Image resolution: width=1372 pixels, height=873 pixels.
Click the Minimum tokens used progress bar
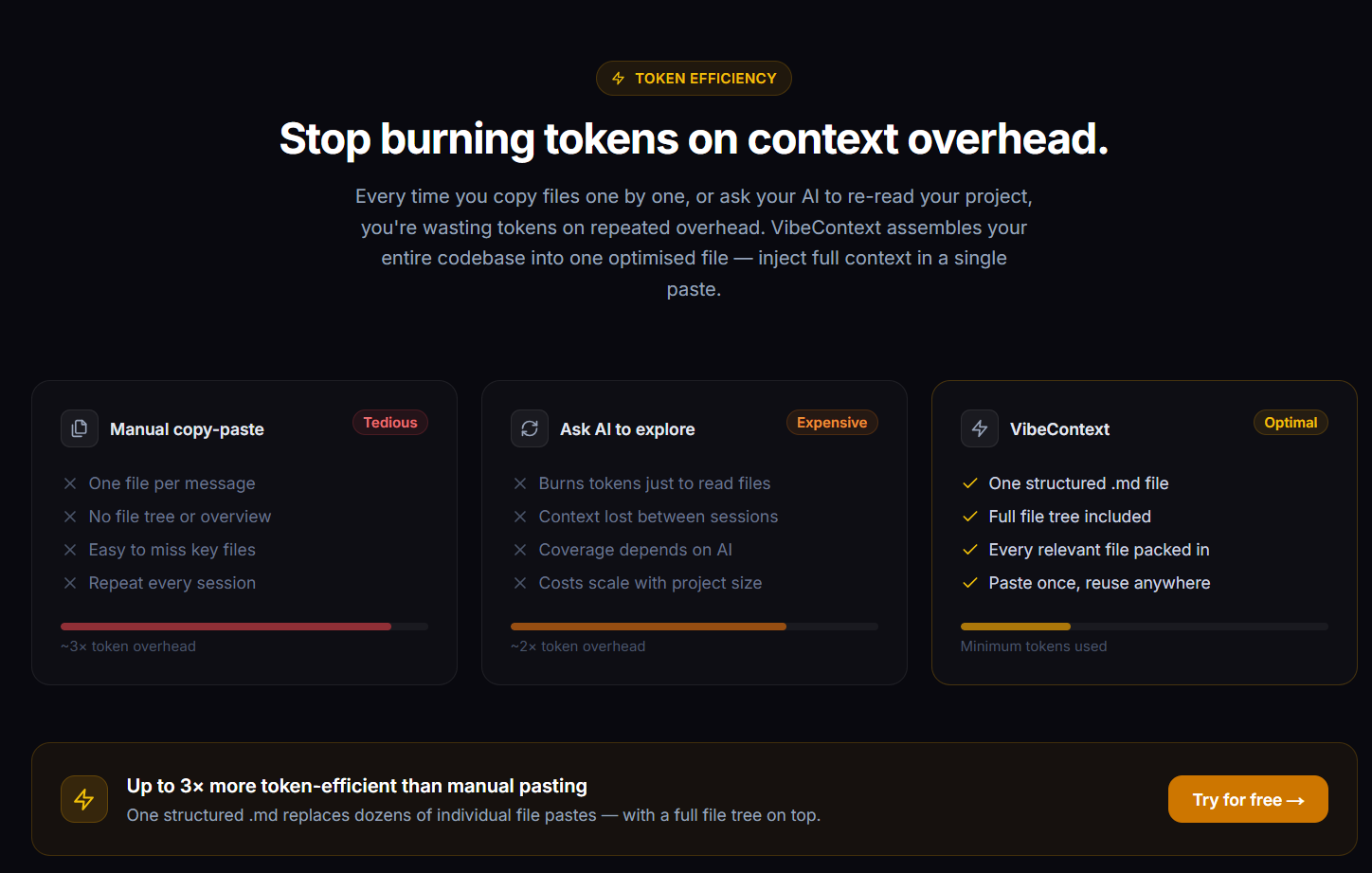point(1145,627)
